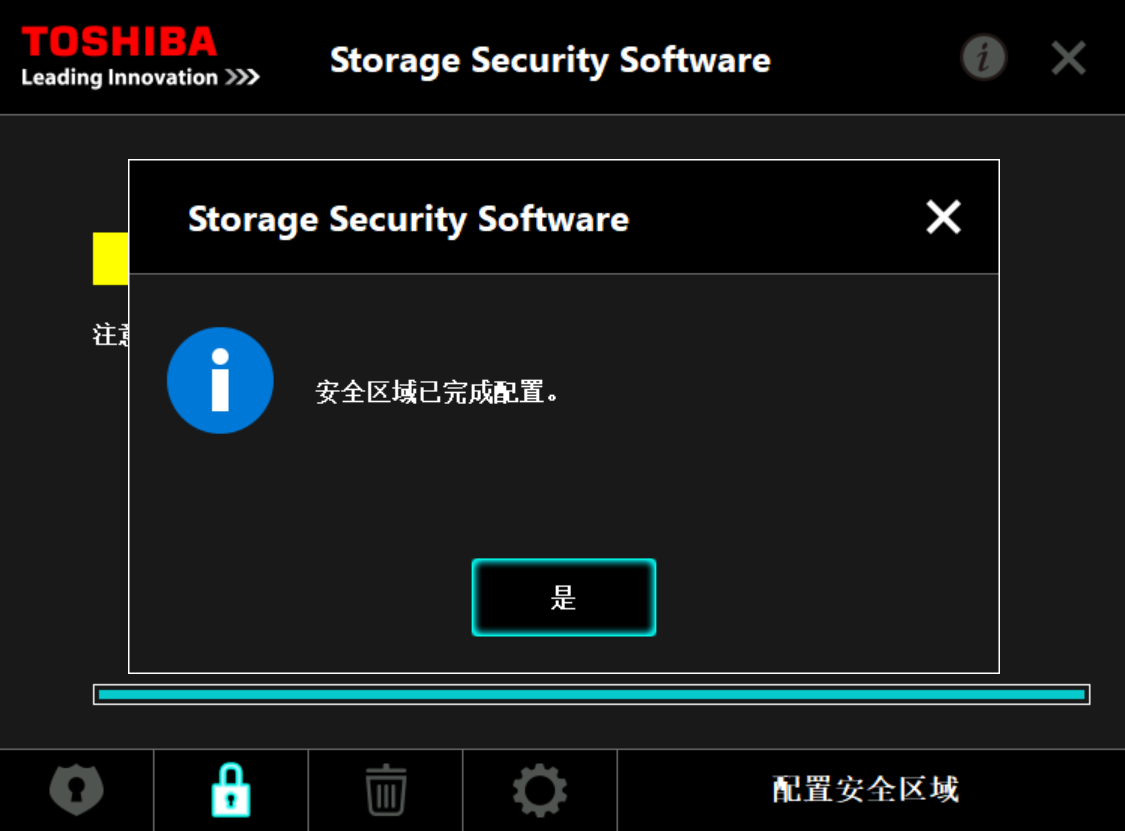Click the white border of the progress bar
1125x831 pixels.
[x=591, y=686]
